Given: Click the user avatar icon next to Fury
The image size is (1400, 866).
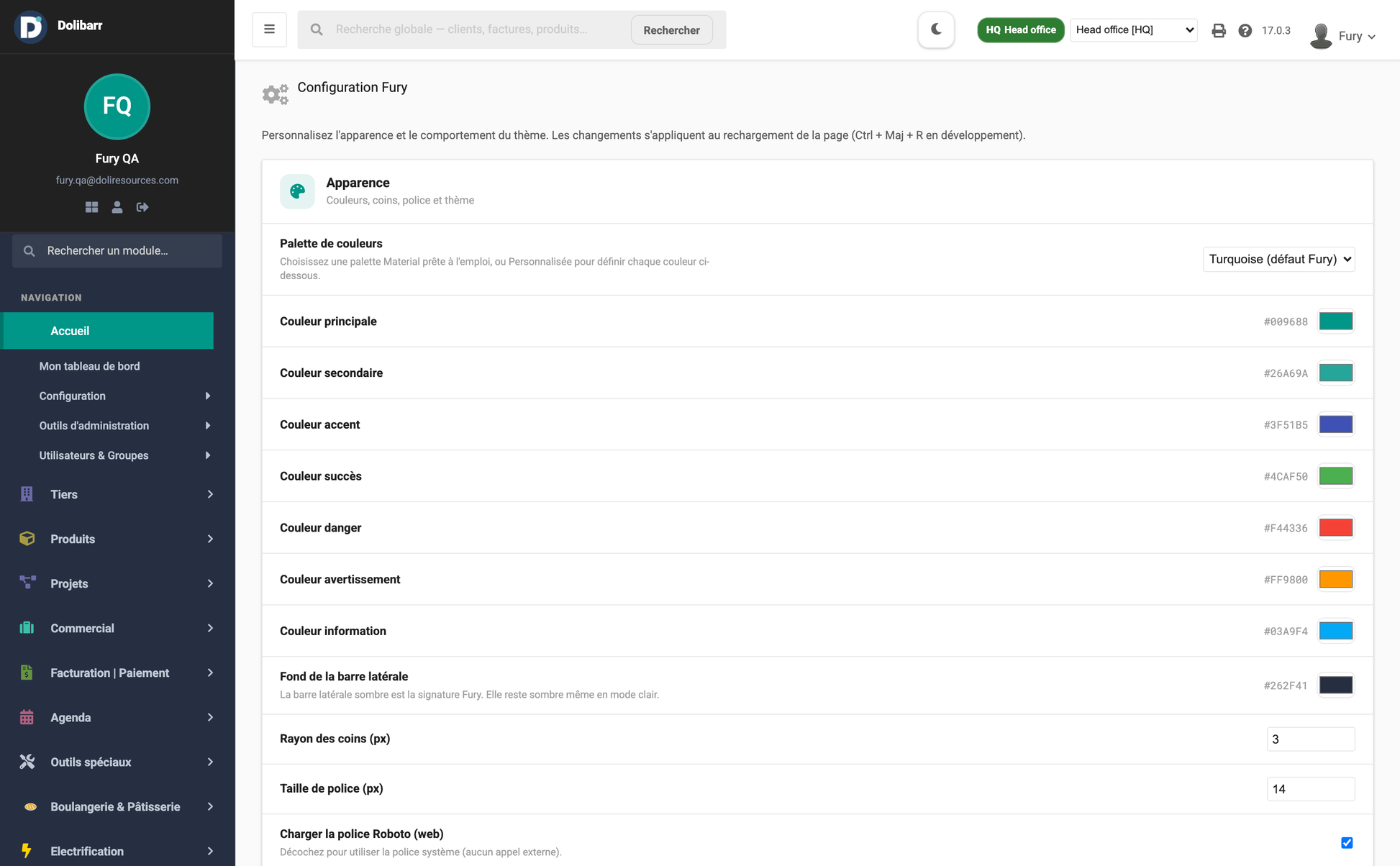Looking at the screenshot, I should 1321,36.
